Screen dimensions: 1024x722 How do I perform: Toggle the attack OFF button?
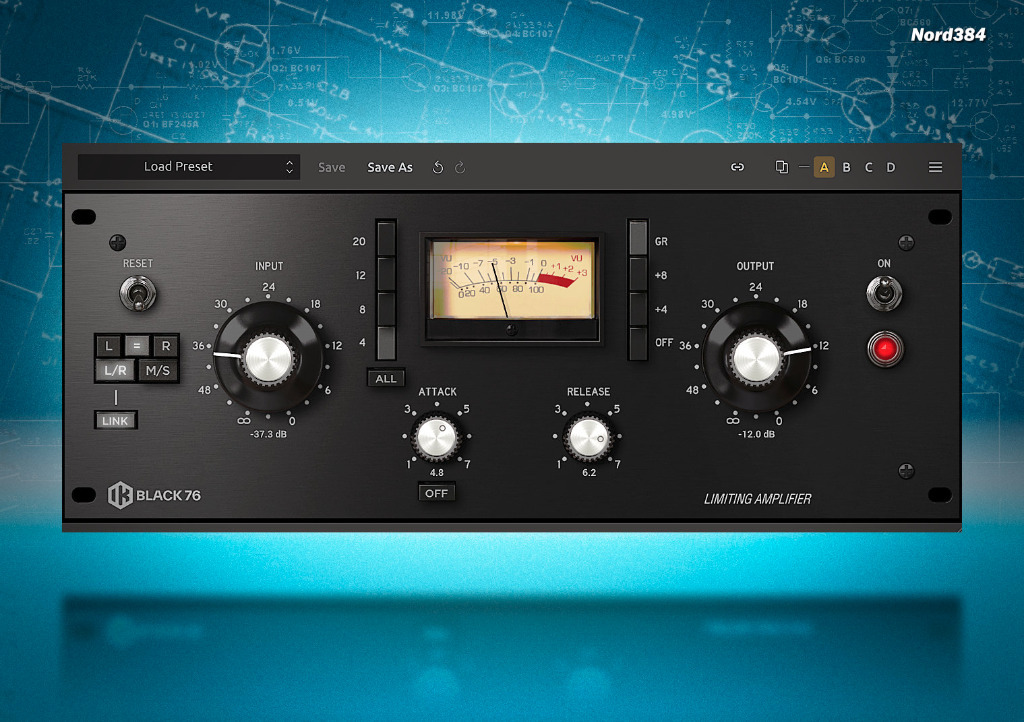tap(436, 493)
